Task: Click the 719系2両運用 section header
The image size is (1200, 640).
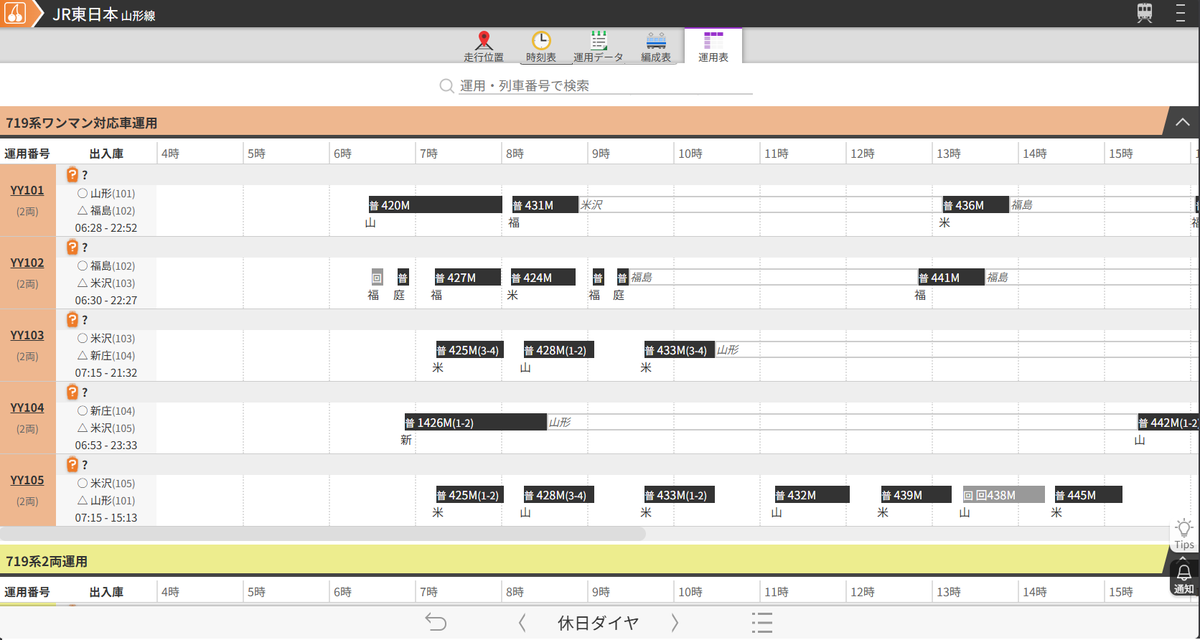Action: 584,561
